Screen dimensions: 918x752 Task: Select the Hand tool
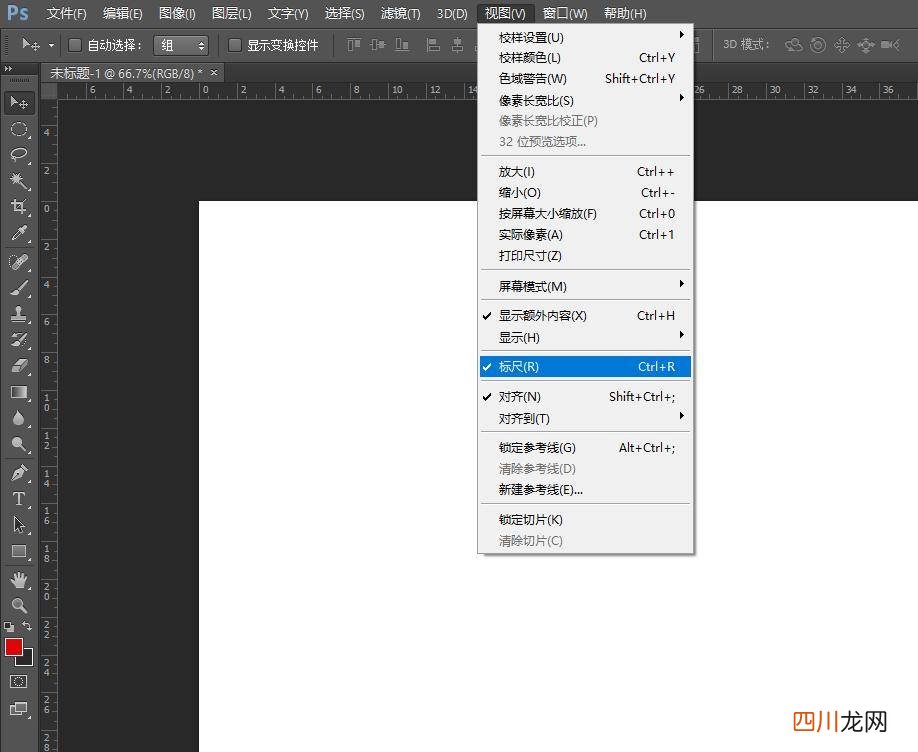click(x=19, y=580)
